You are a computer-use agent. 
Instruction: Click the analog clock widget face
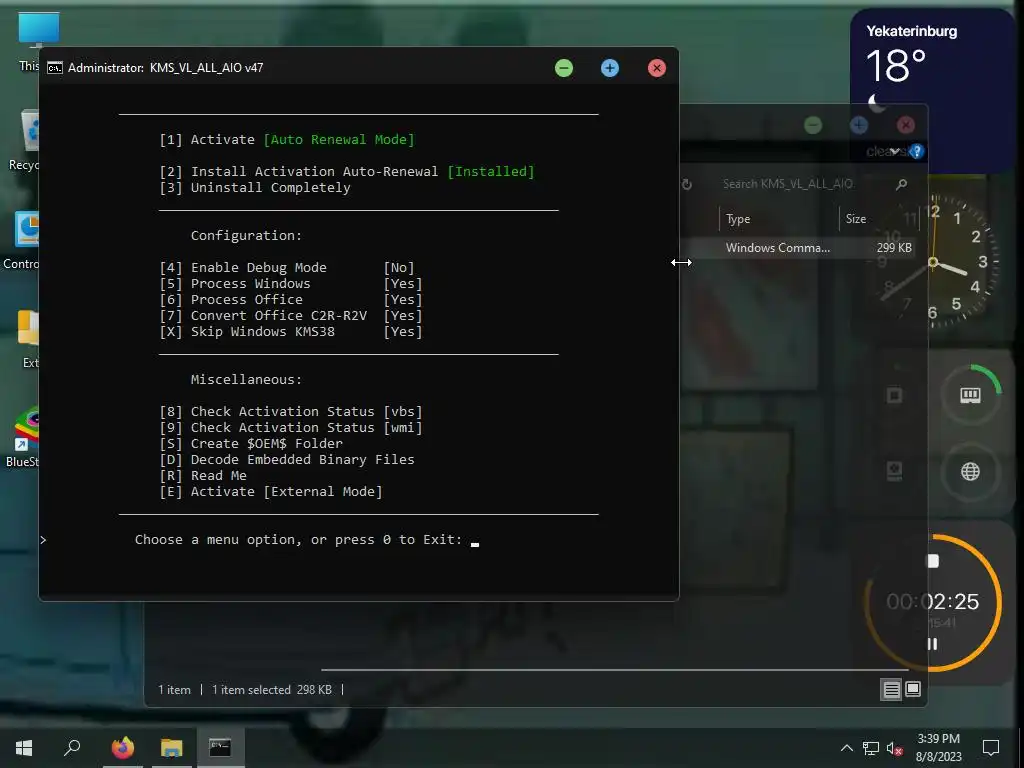point(934,262)
